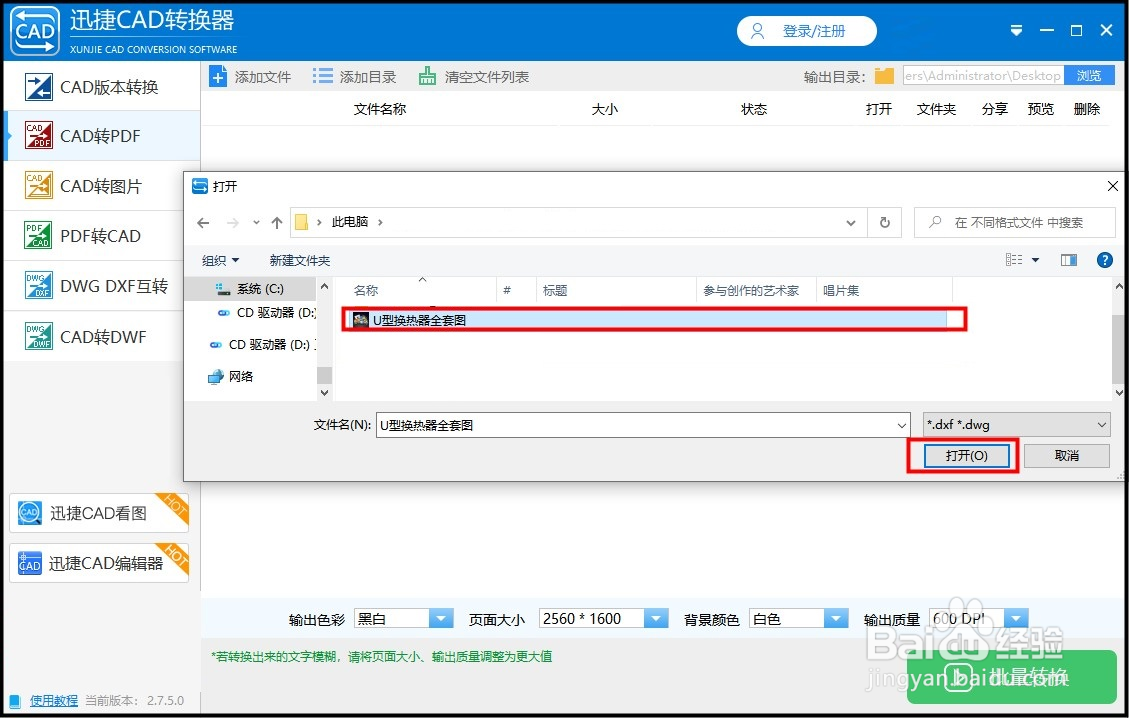This screenshot has width=1129, height=718.
Task: Click 新建文件夹 in the dialog
Action: click(300, 260)
